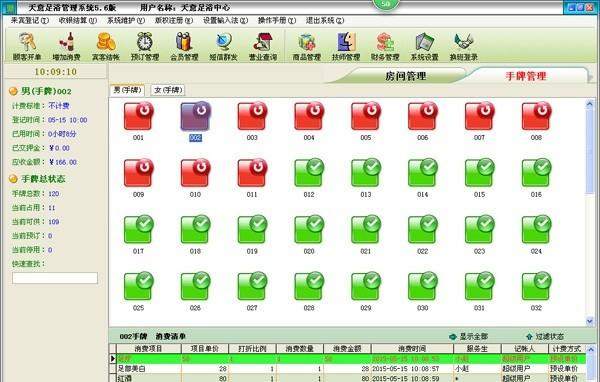Select available green card 027
Image resolution: width=600 pixels, height=382 pixels.
252,286
